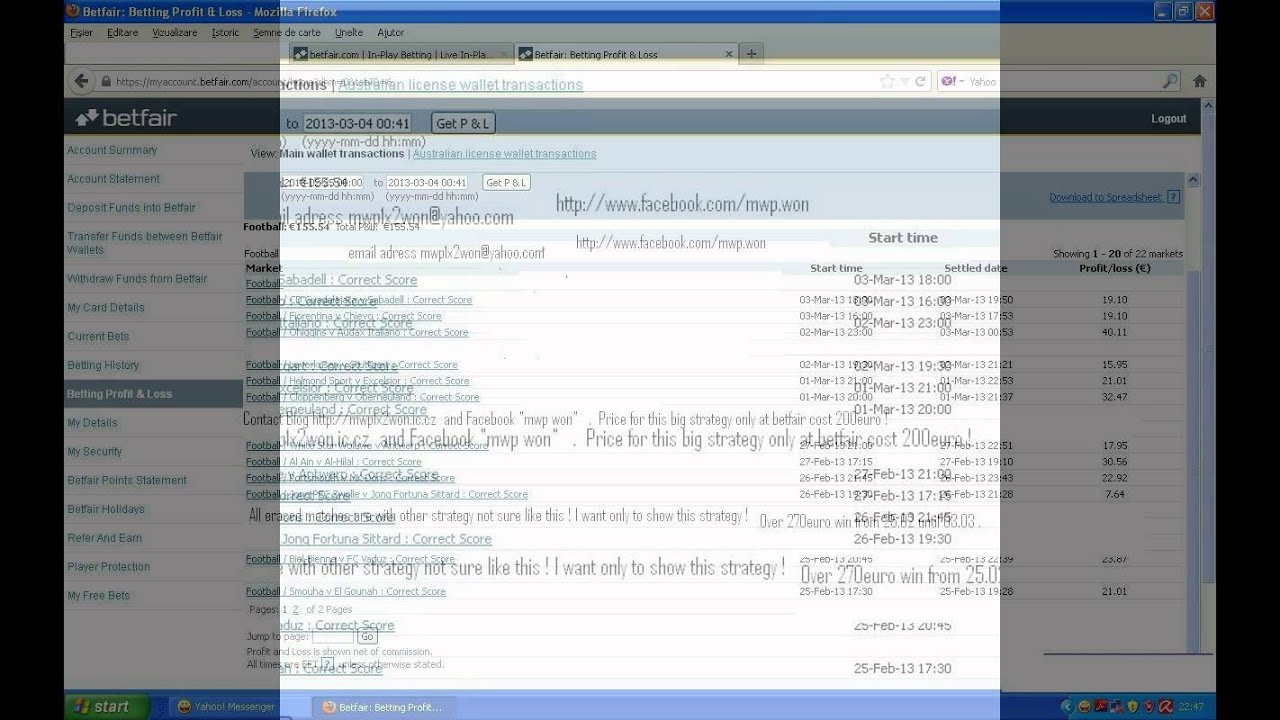Open the Fișier menu
The image size is (1280, 720).
pyautogui.click(x=81, y=33)
